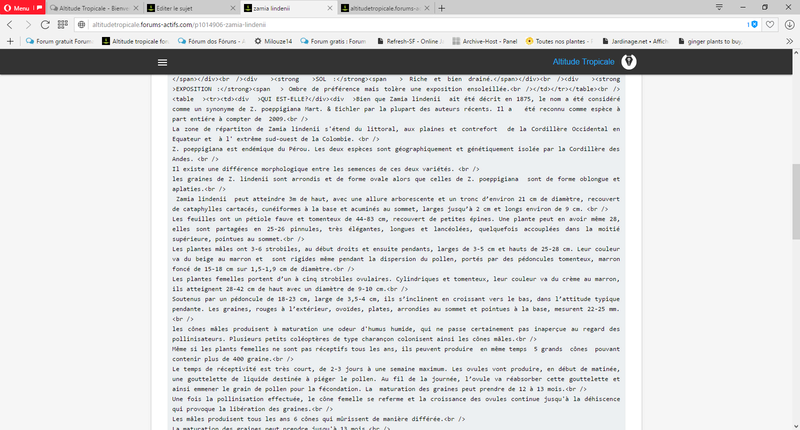Click the line 'Il existe une différence morphologique'

click(326, 169)
